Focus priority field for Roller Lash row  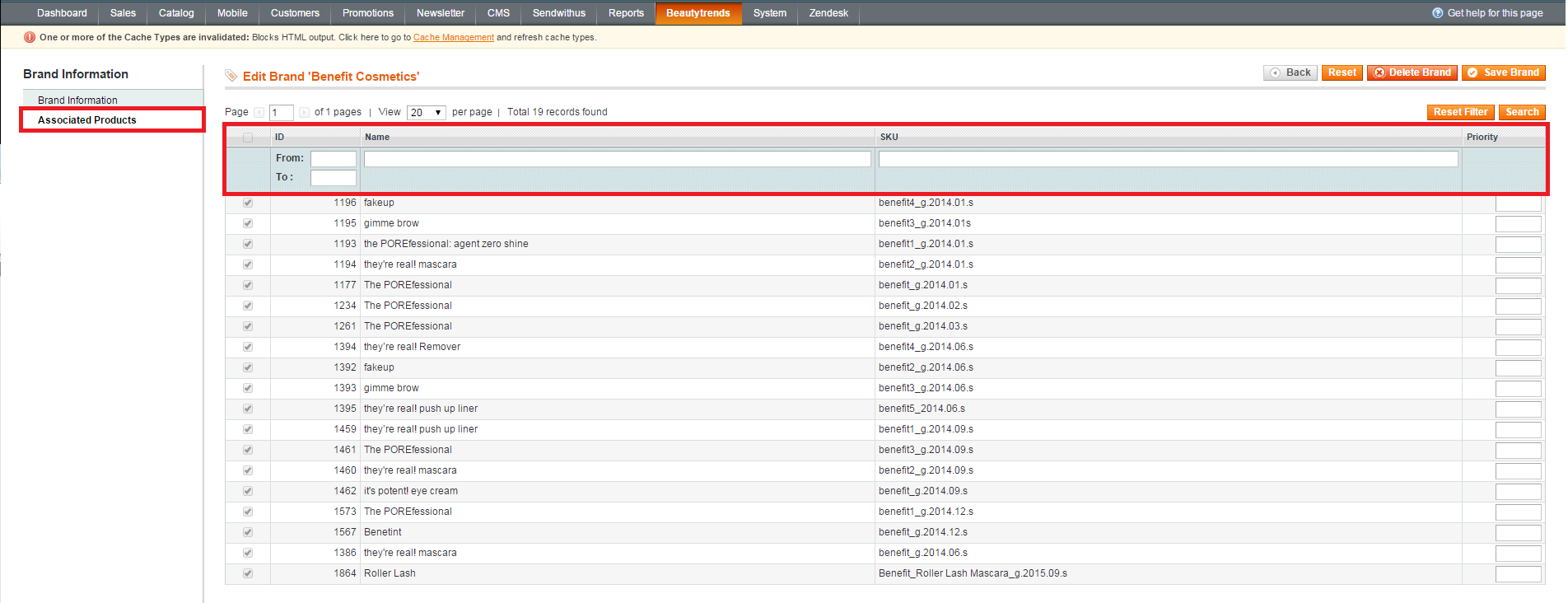(x=1519, y=574)
